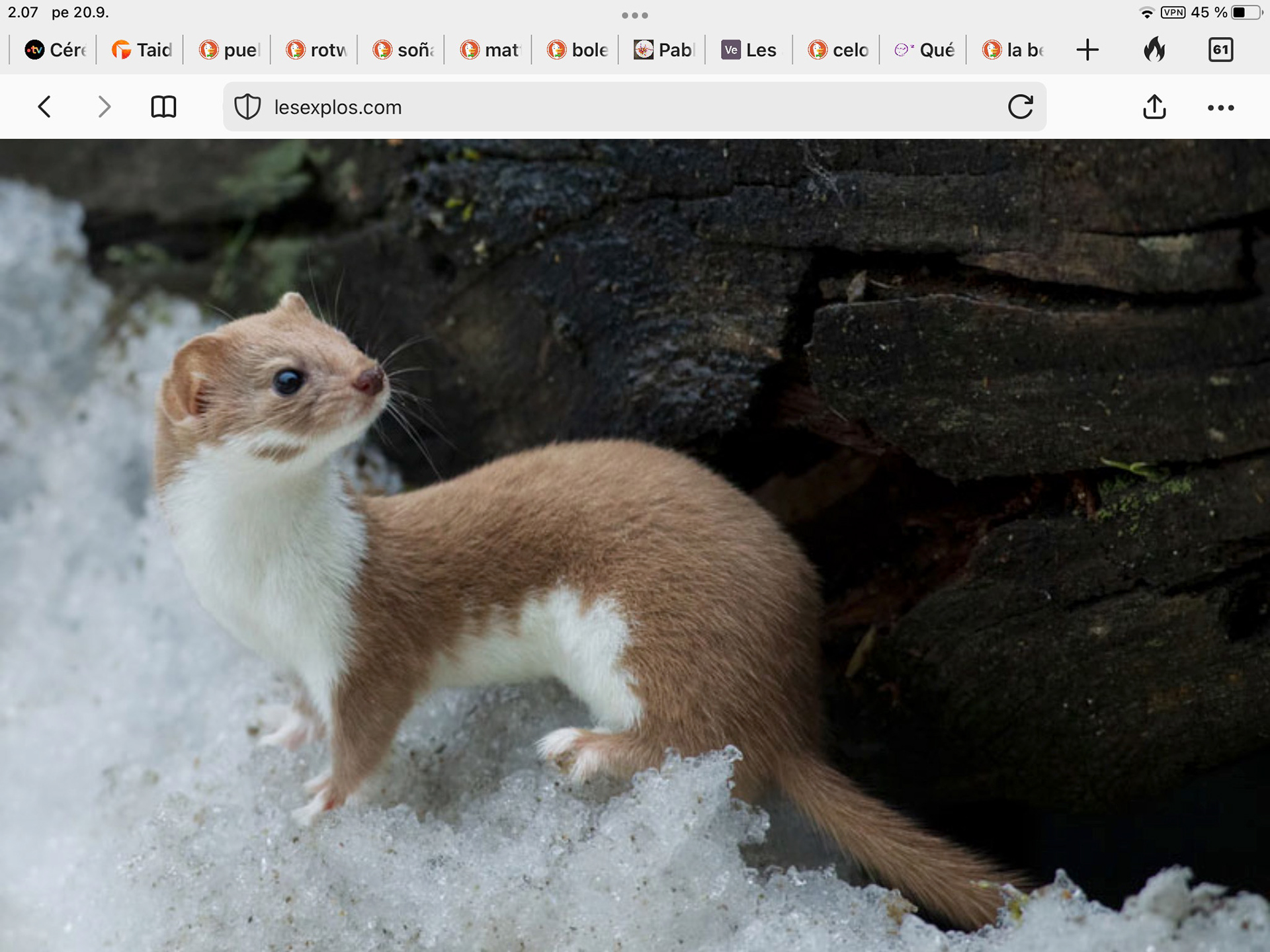Open the bookmarks book icon

(x=163, y=106)
